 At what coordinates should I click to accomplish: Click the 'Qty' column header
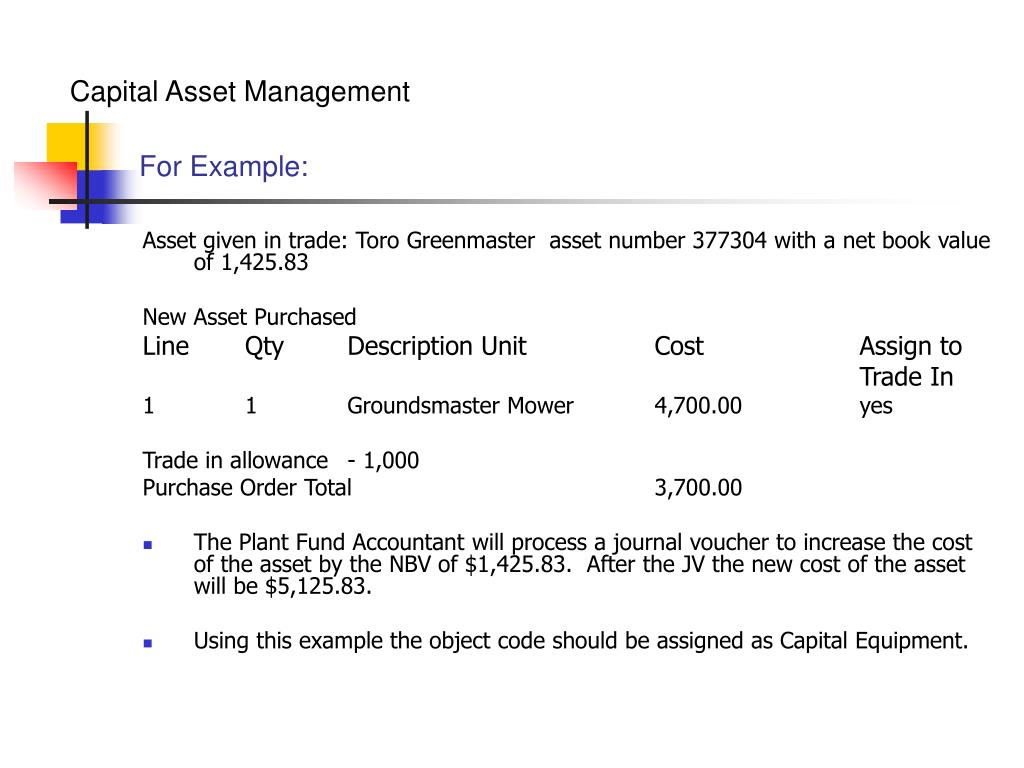[264, 347]
